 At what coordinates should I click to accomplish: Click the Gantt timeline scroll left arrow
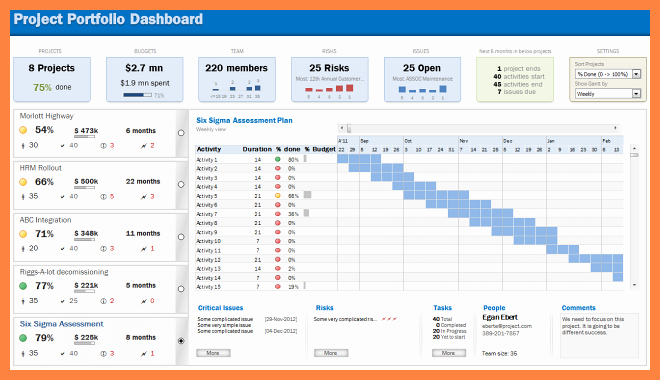tap(342, 128)
